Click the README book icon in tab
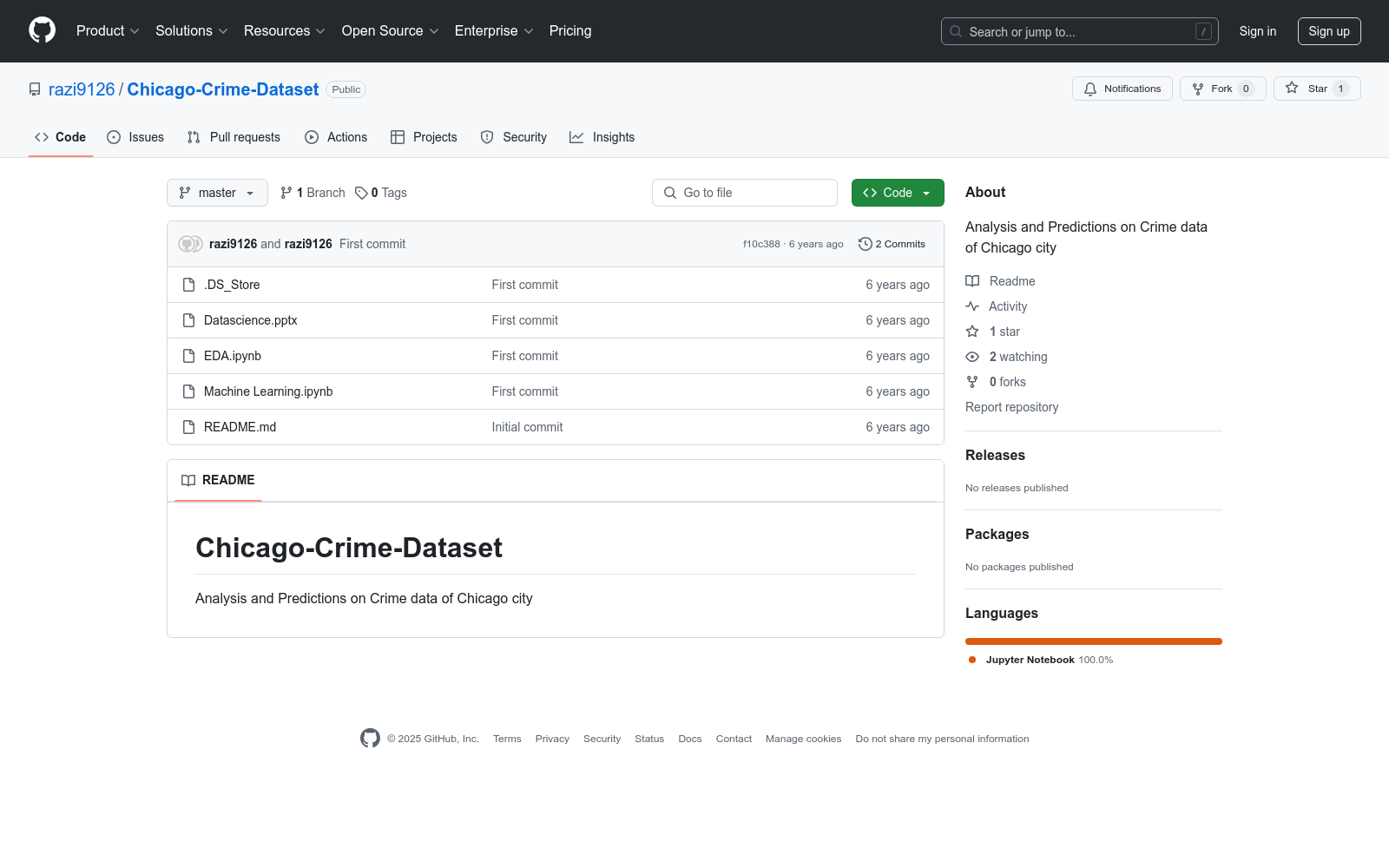The image size is (1389, 868). (x=188, y=480)
